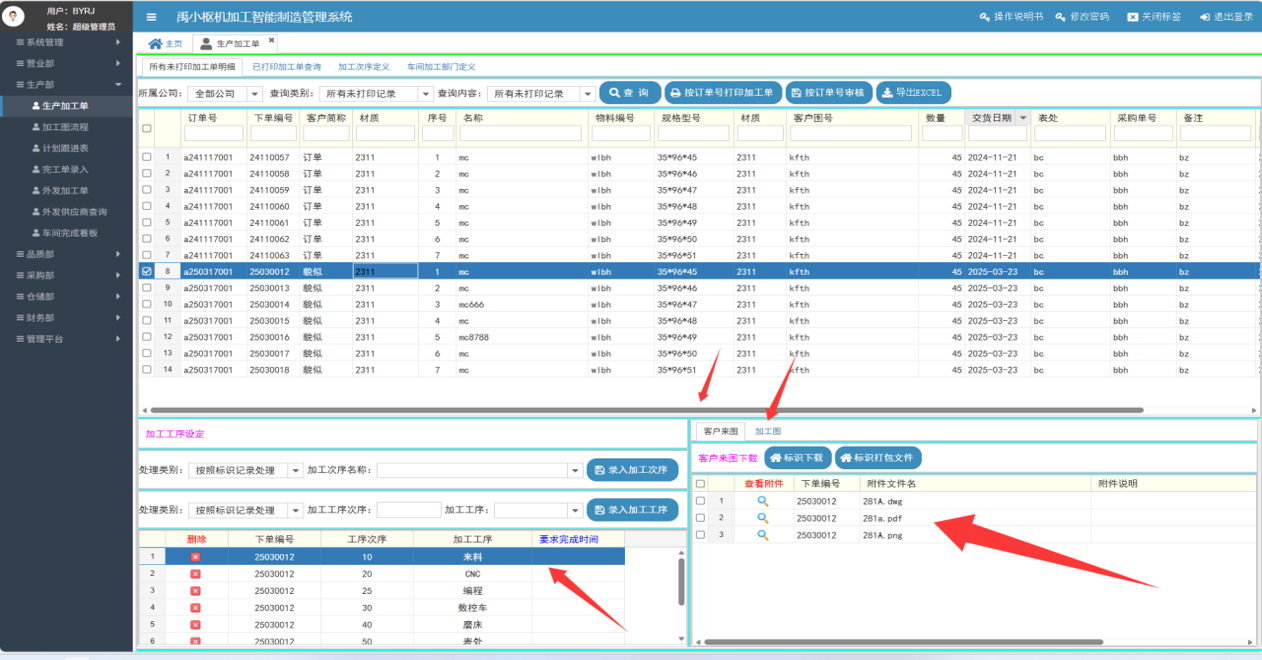
Task: Check the checkbox for order row 3
Action: (x=147, y=190)
